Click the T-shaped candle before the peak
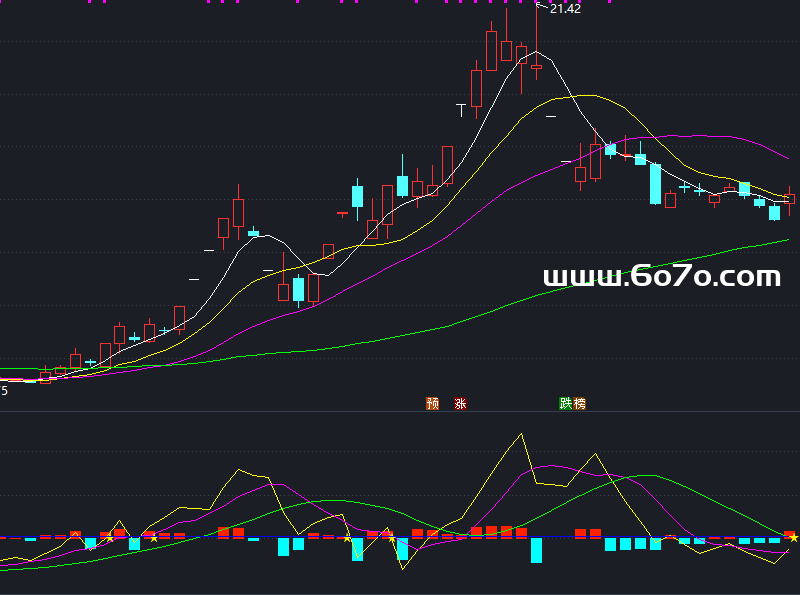The height and width of the screenshot is (595, 800). pyautogui.click(x=461, y=104)
